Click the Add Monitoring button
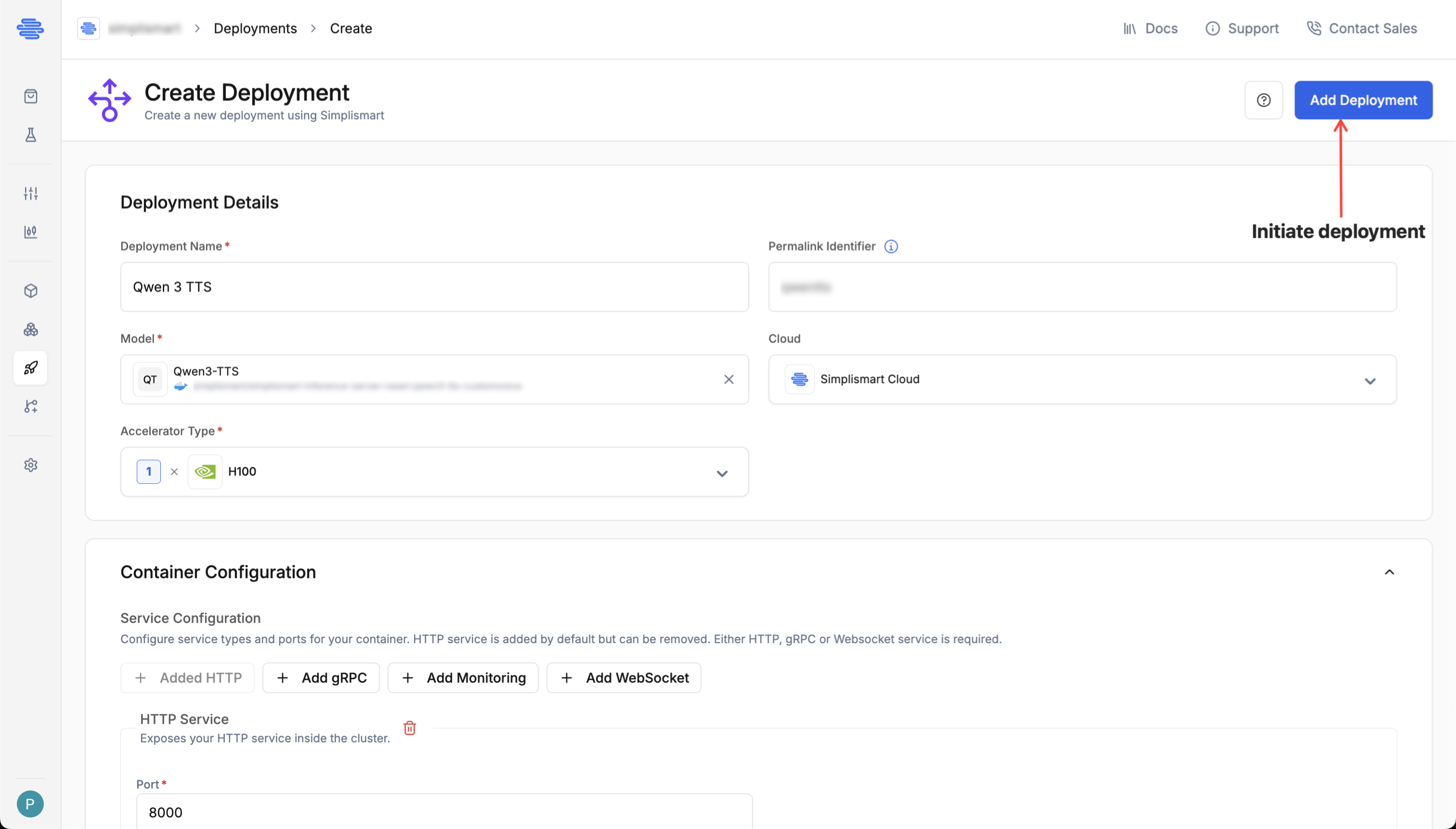 tap(463, 678)
